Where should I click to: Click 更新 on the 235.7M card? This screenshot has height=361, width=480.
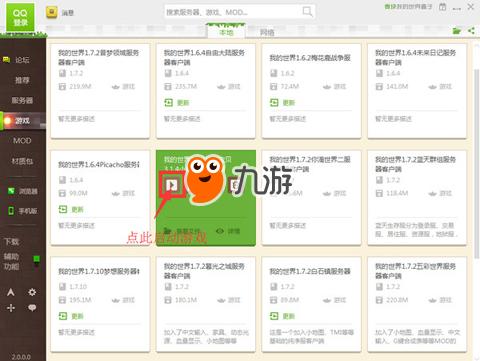(177, 103)
